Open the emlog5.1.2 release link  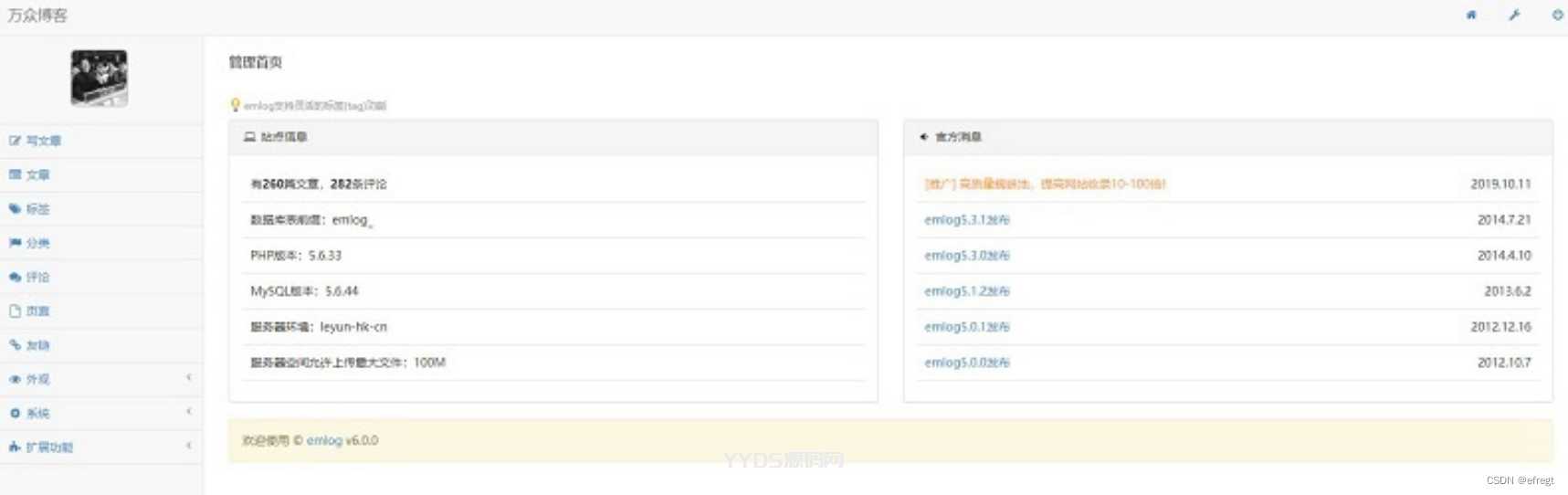coord(967,291)
